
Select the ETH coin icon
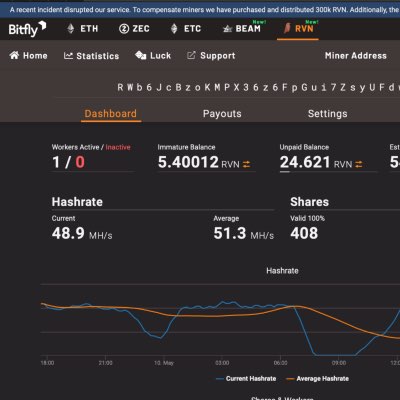tap(71, 29)
